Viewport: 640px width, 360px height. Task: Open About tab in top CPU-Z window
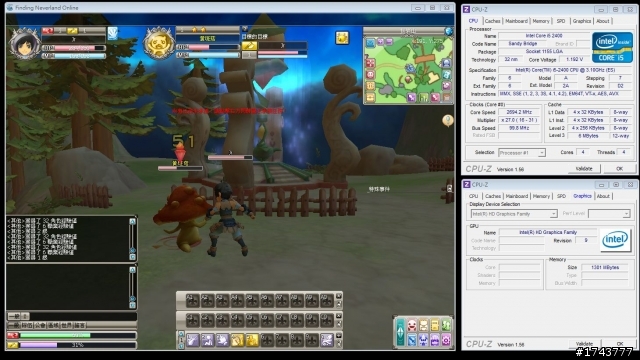click(x=603, y=21)
